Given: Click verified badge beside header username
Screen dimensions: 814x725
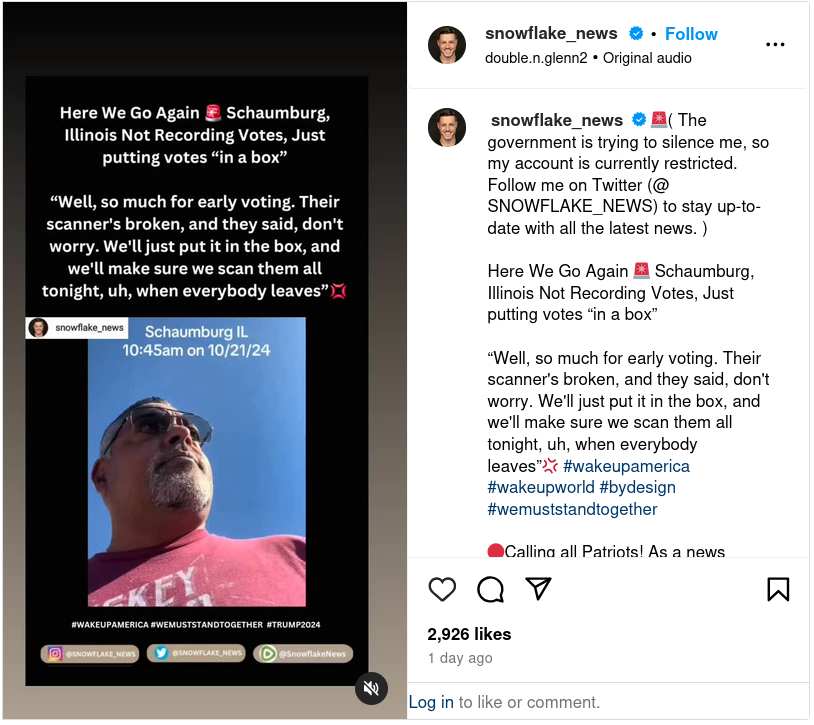Looking at the screenshot, I should [636, 34].
